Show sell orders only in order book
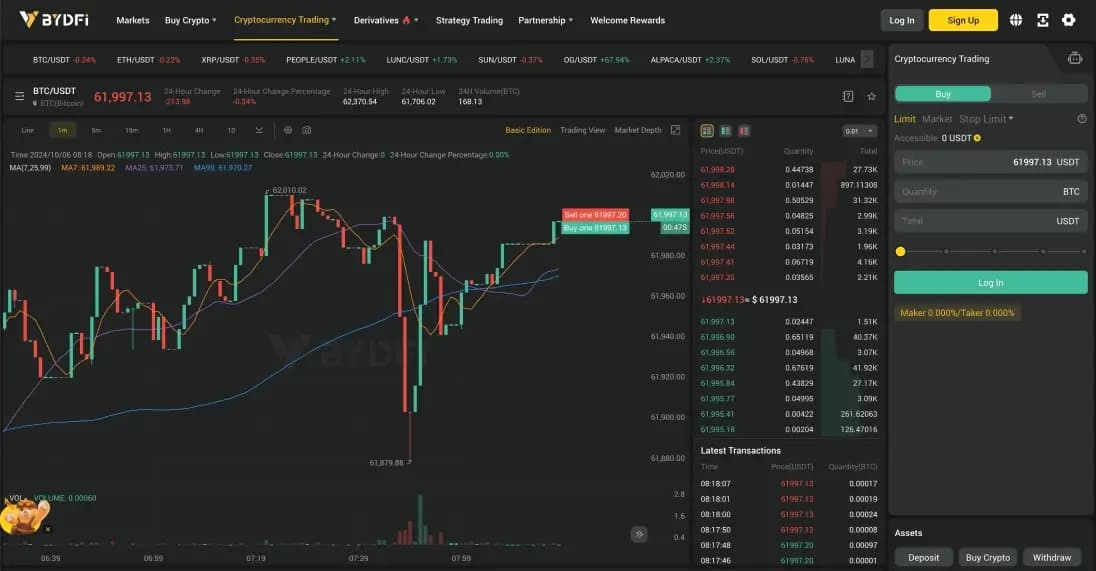 tap(744, 131)
